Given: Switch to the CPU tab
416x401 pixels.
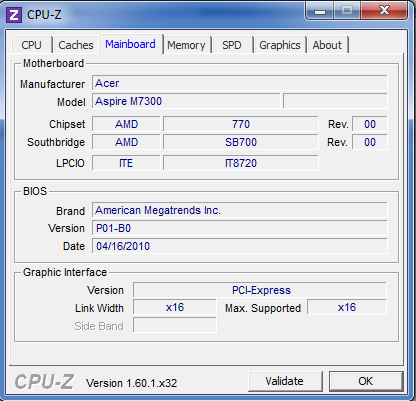Looking at the screenshot, I should pos(32,45).
